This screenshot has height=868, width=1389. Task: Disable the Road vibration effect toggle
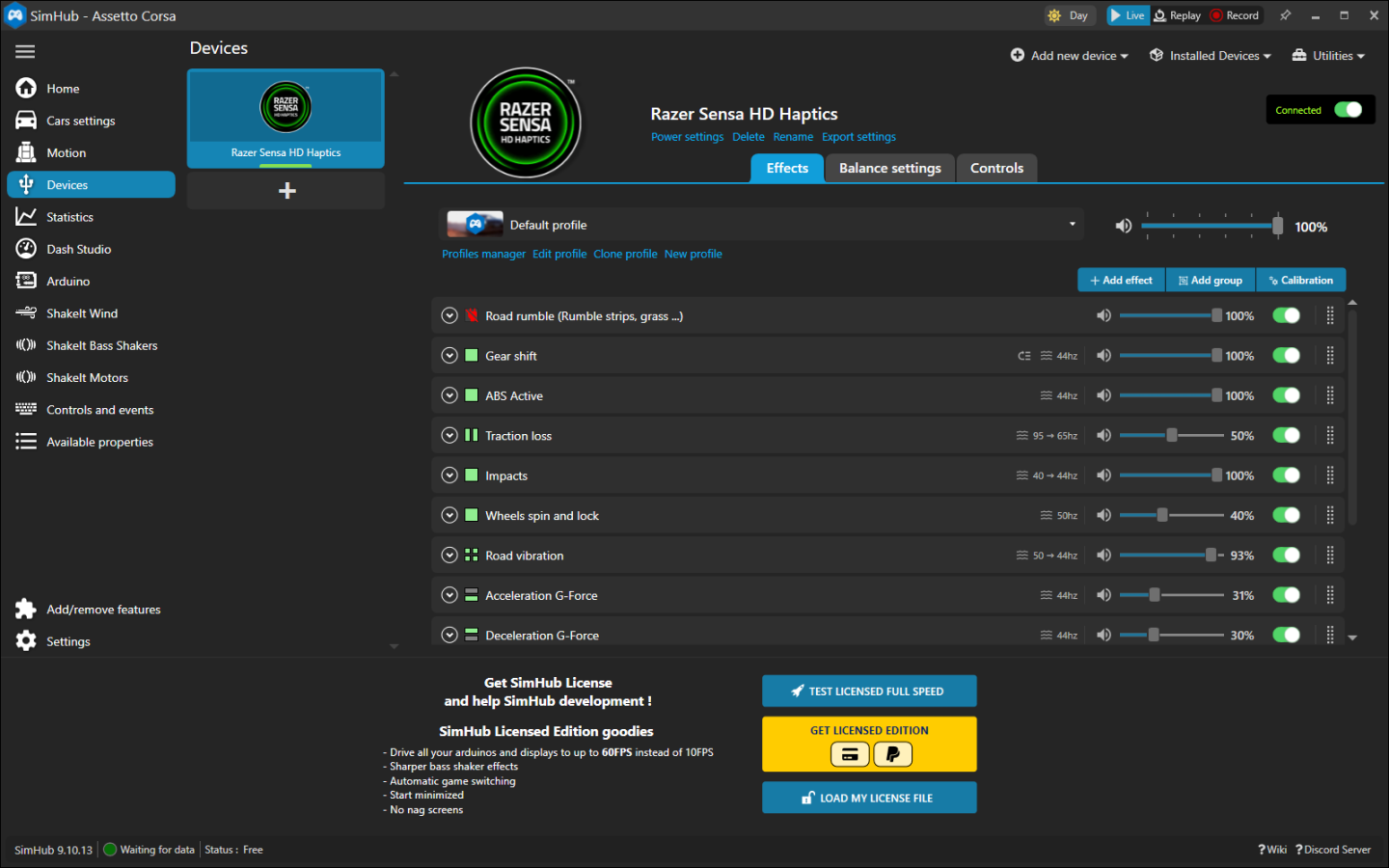pyautogui.click(x=1286, y=556)
